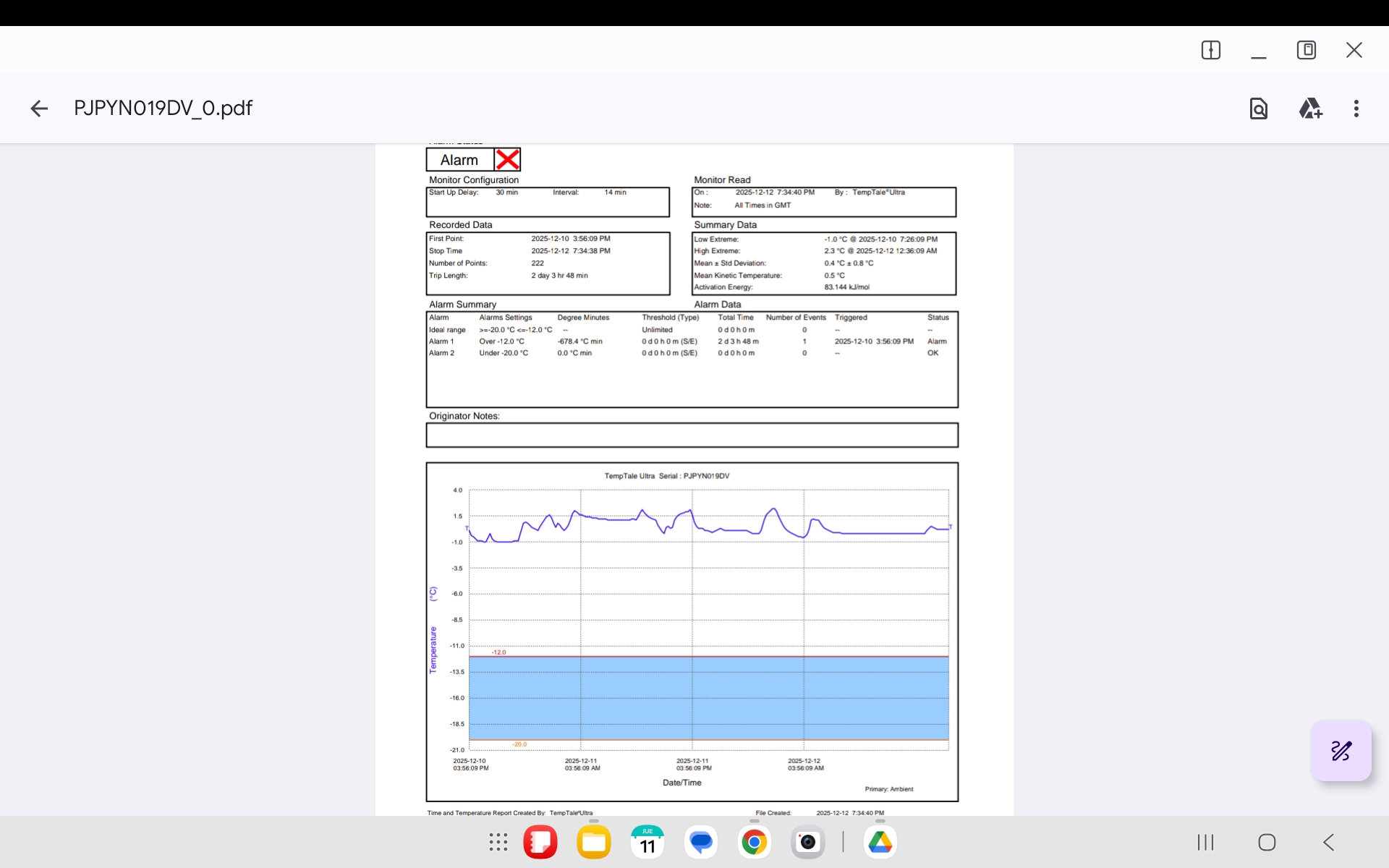
Task: Launch Chrome from the taskbar
Action: 755,842
